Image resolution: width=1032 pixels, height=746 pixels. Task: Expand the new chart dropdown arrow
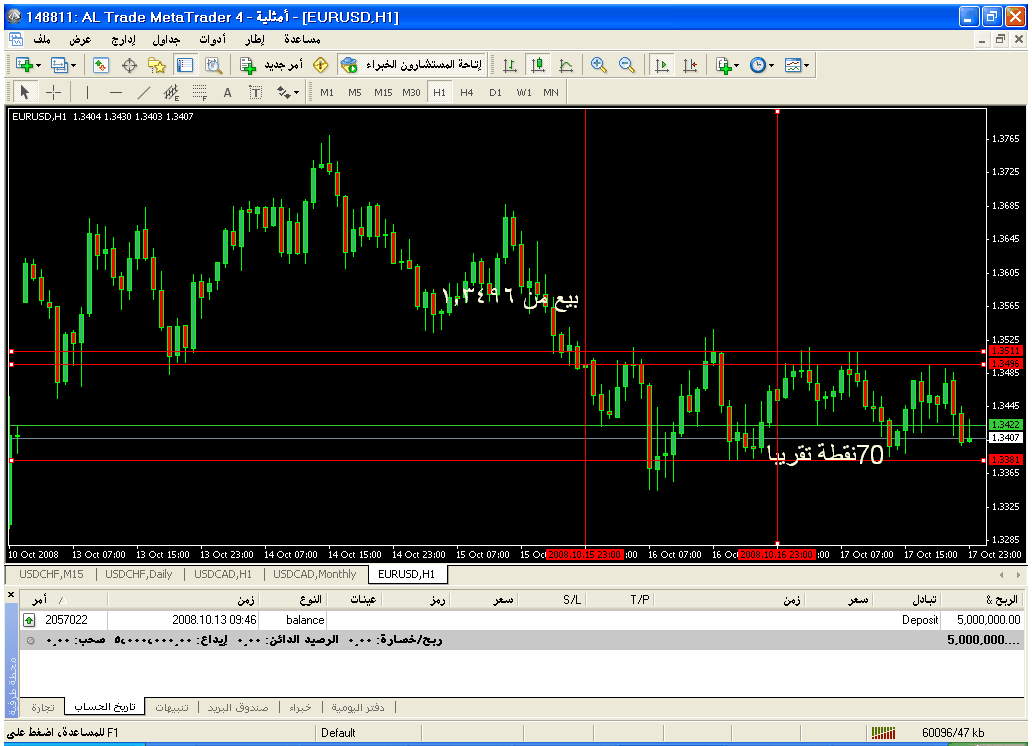(38, 65)
